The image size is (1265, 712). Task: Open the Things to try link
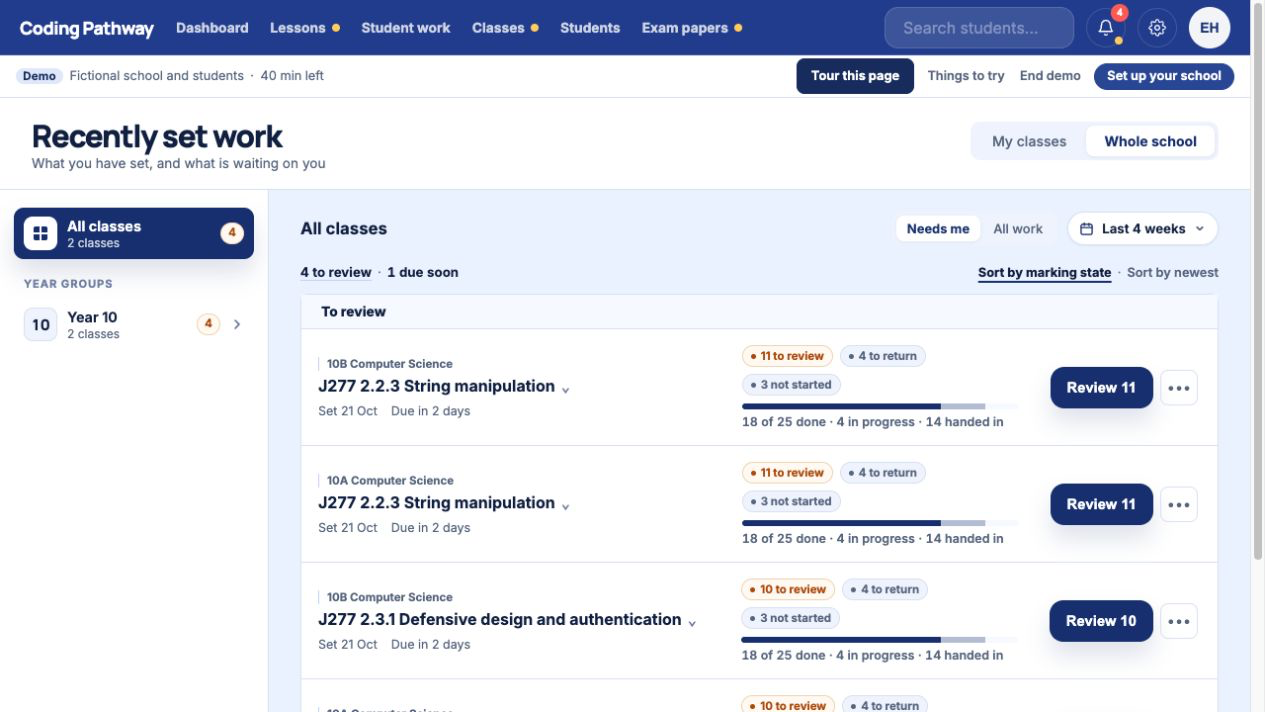tap(966, 76)
